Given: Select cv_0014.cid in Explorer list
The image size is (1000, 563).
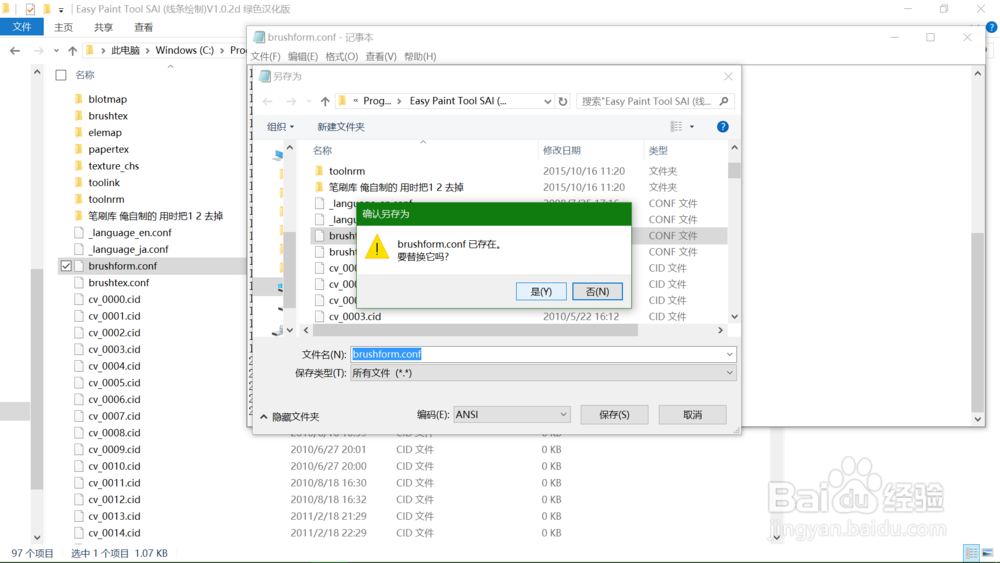Looking at the screenshot, I should coord(114,533).
